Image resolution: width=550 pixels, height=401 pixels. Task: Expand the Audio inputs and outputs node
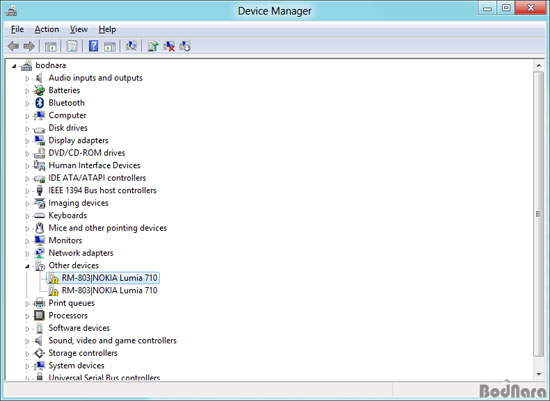27,79
